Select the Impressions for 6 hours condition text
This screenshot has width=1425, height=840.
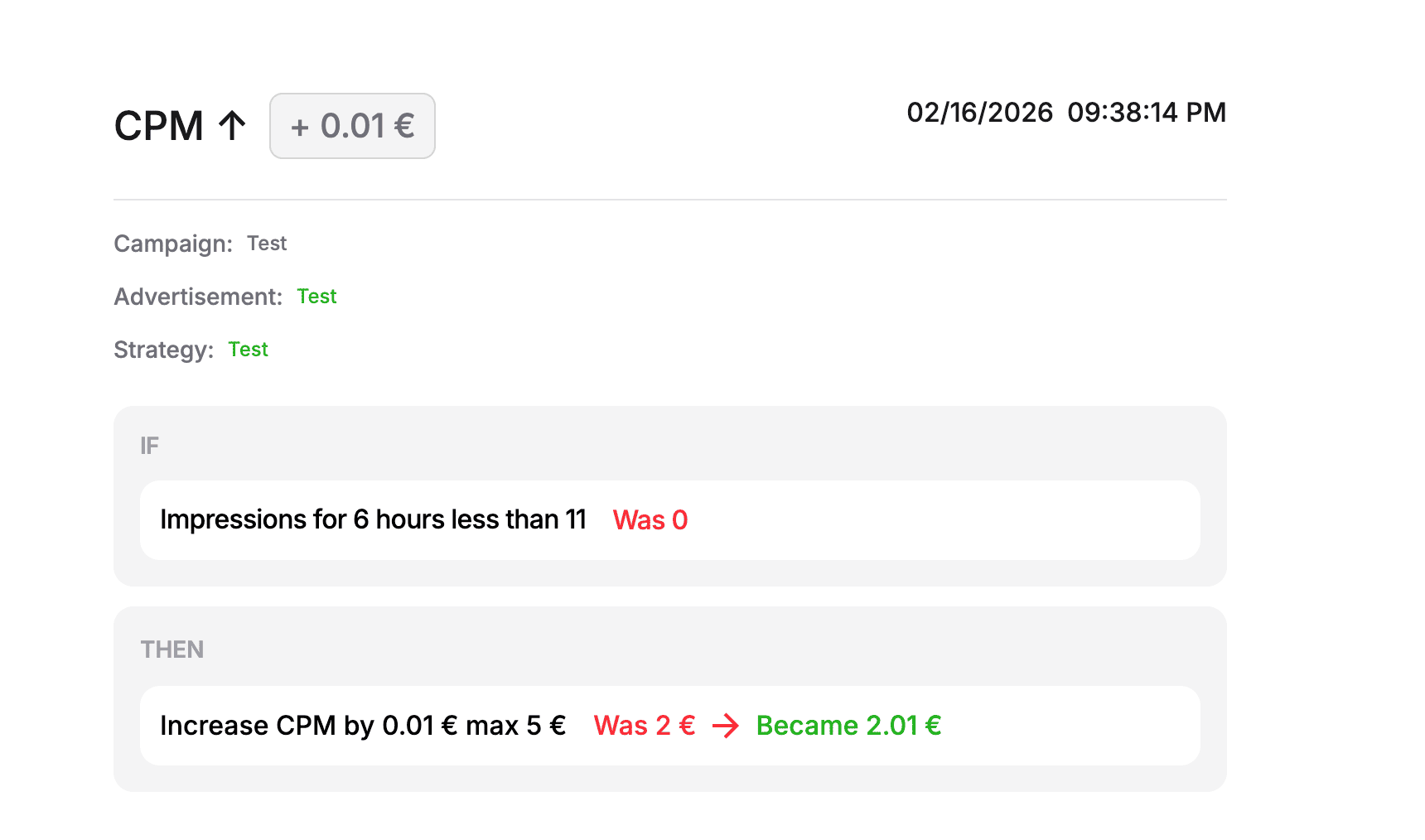[x=373, y=519]
